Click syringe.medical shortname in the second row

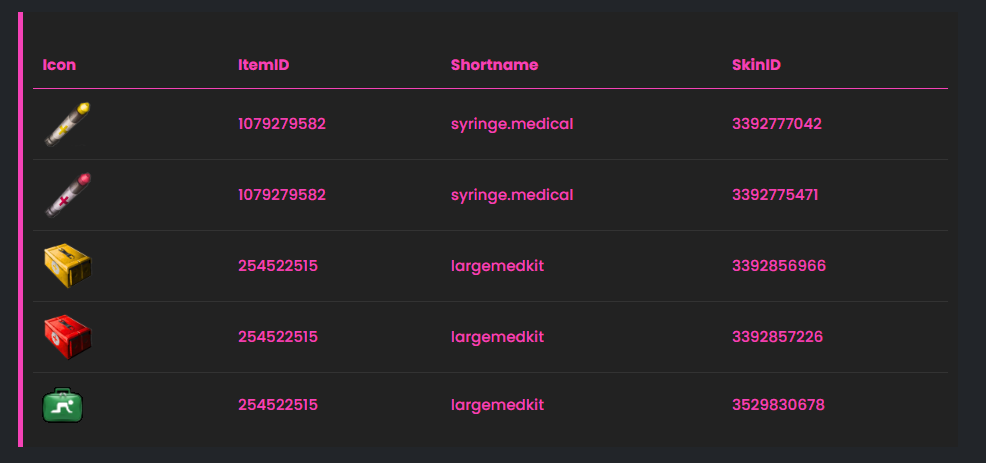512,195
